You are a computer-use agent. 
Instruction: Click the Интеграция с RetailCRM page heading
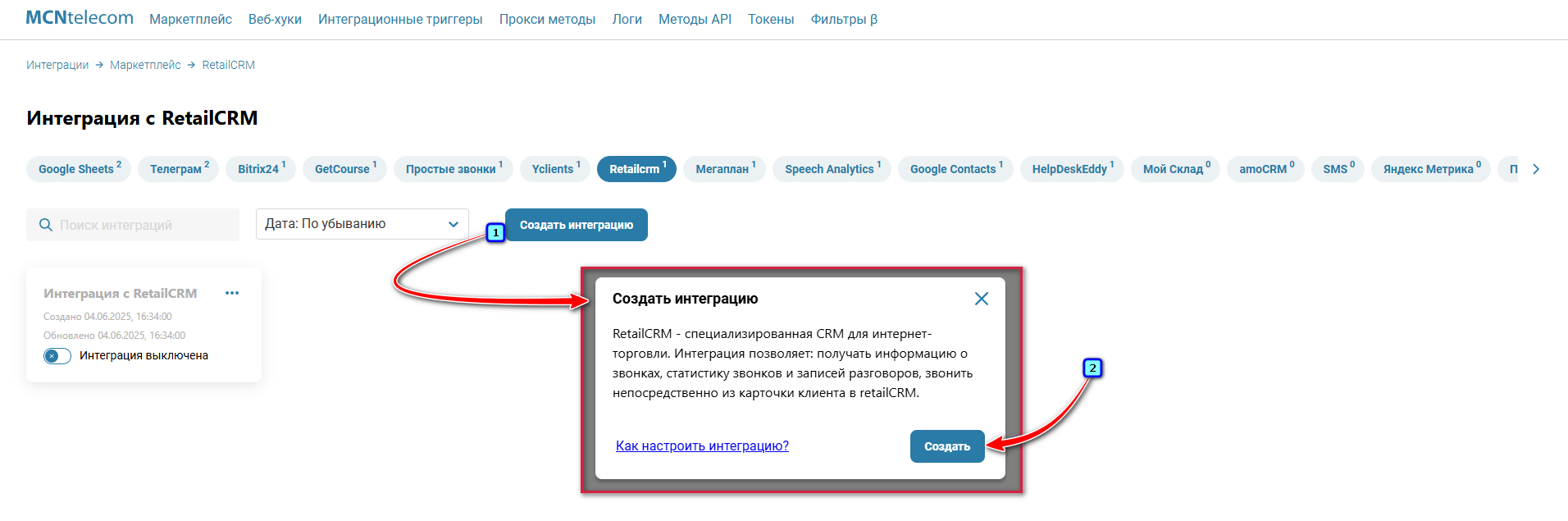142,118
